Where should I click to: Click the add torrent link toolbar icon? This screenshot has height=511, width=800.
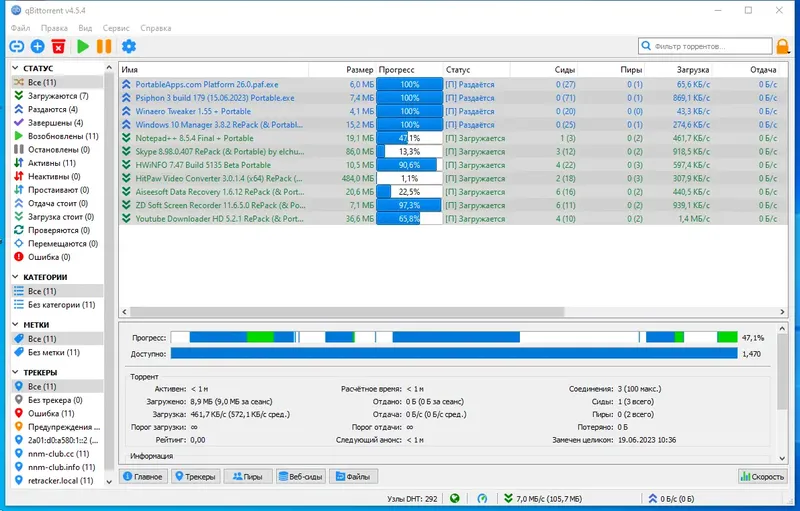click(17, 47)
